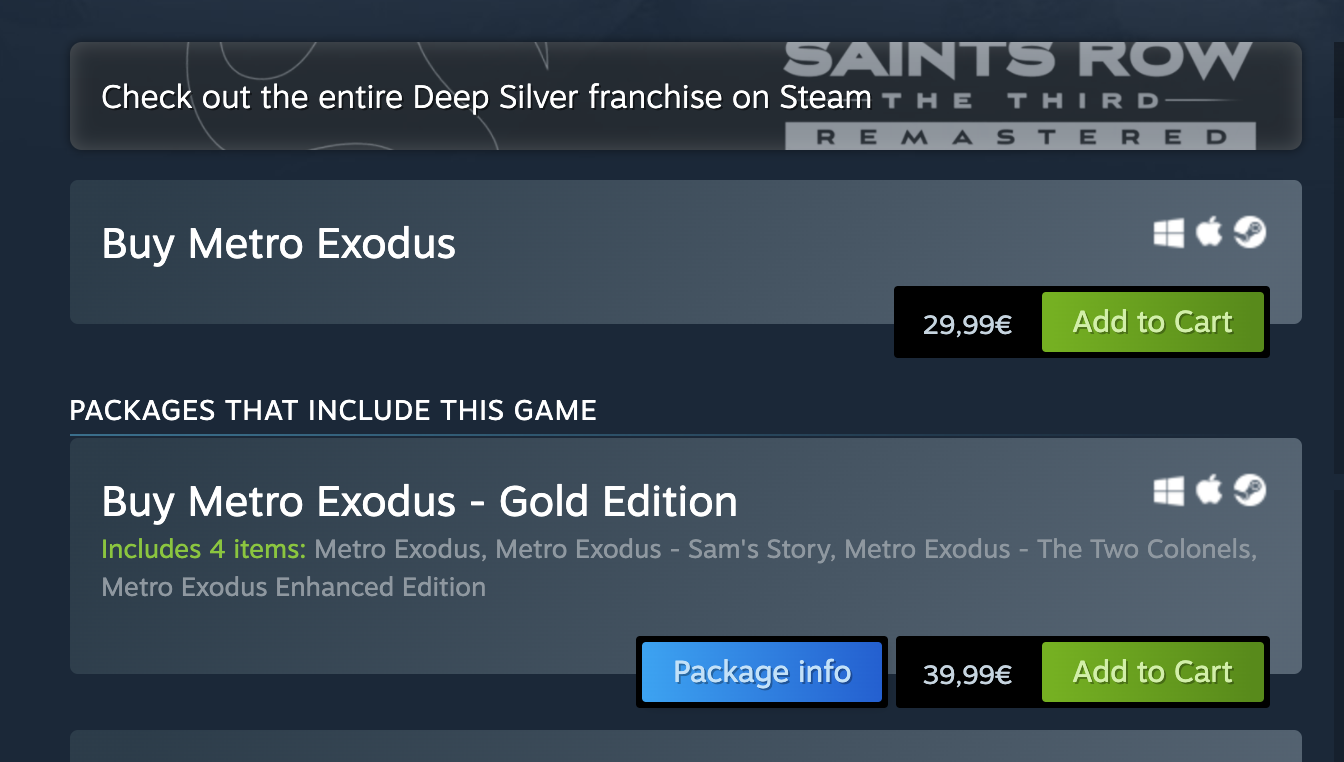Click the Saints Row The Third Remastered logo
The height and width of the screenshot is (762, 1344).
point(1018,97)
